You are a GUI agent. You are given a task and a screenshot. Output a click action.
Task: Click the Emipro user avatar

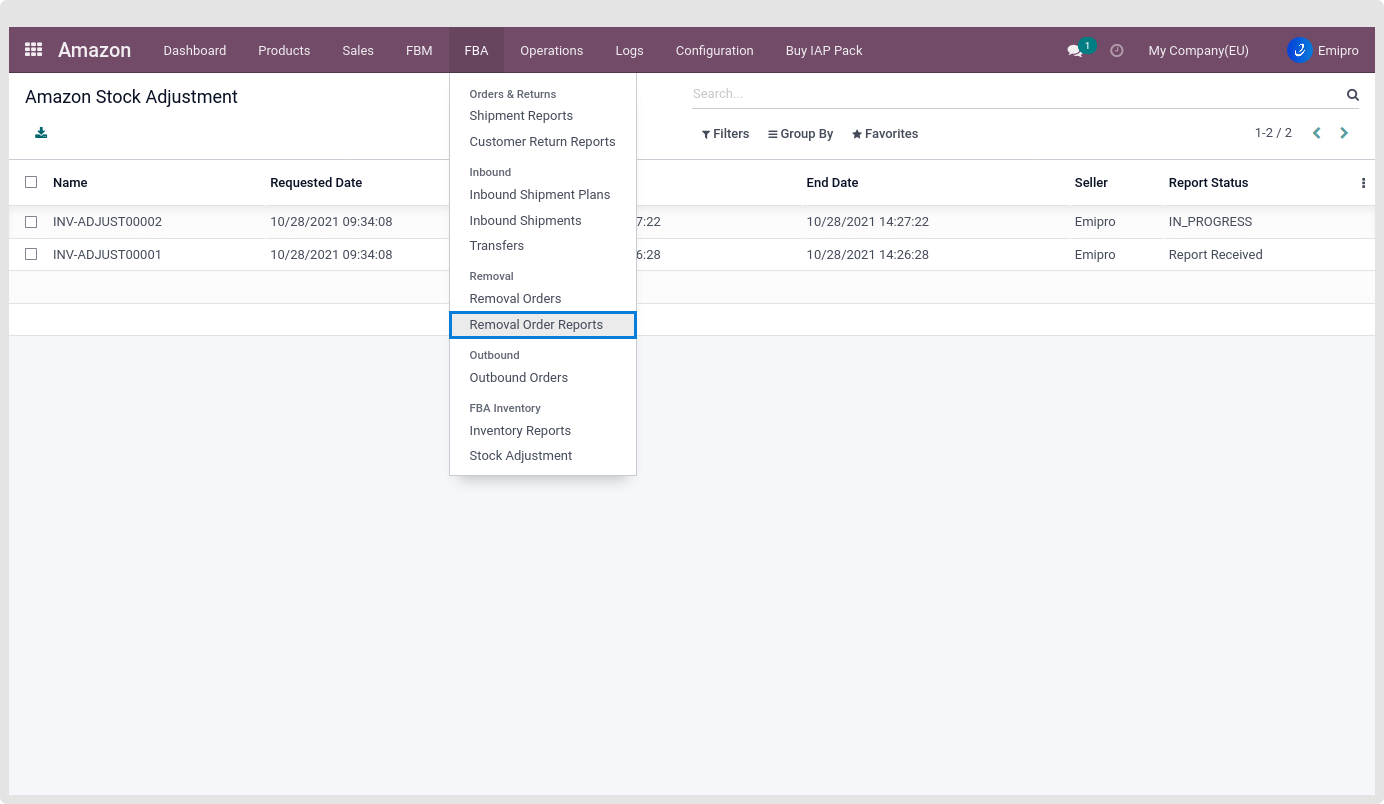[1299, 50]
